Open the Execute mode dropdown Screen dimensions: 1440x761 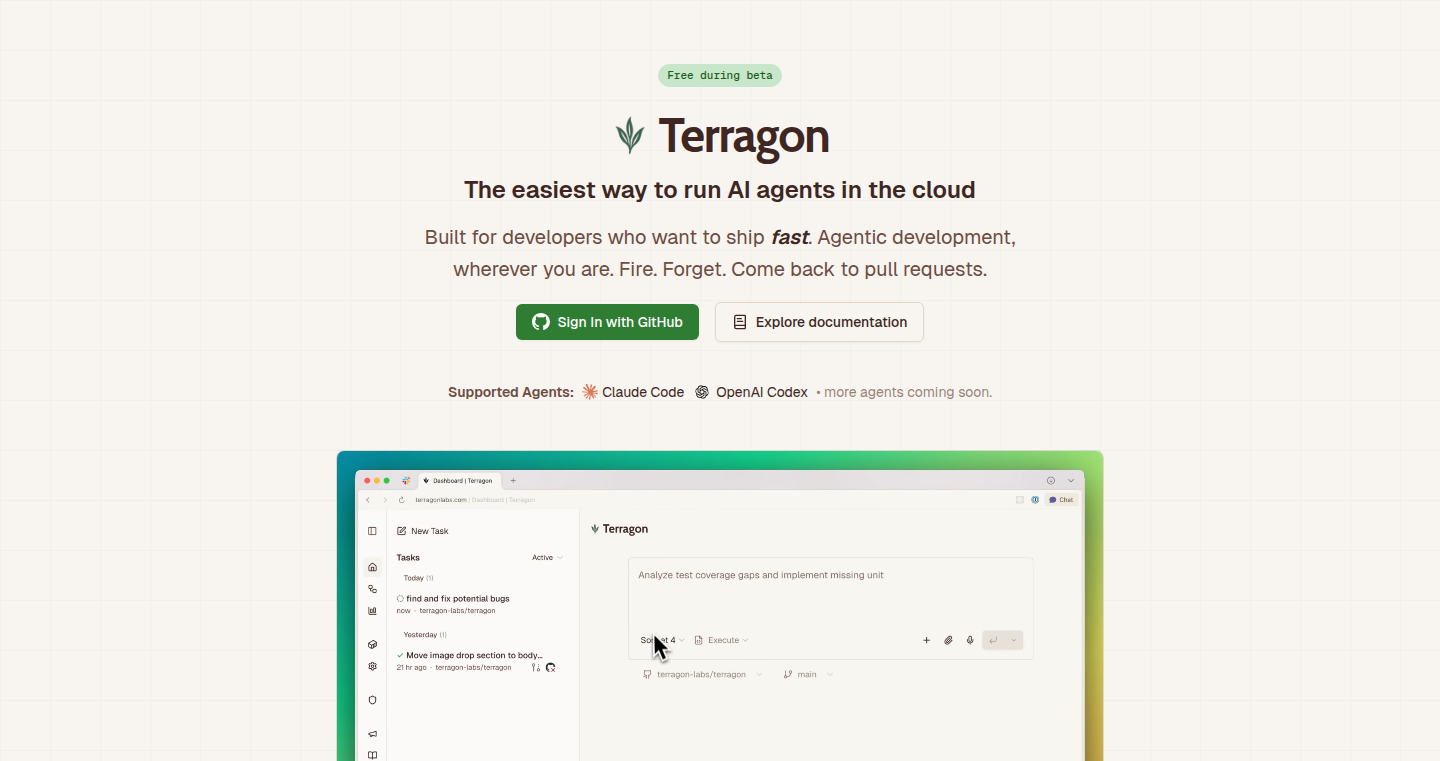[x=721, y=640]
